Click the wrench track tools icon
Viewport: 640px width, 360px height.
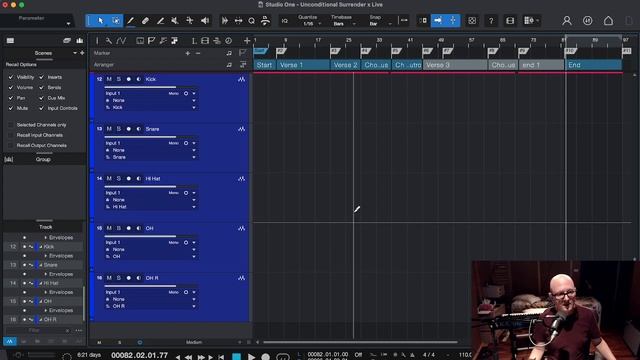[x=109, y=41]
